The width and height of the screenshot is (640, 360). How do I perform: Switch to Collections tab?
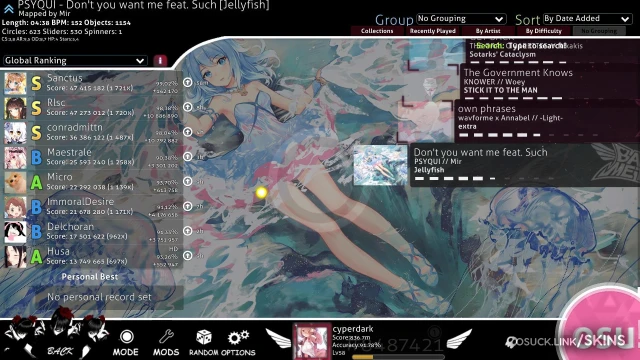377,31
